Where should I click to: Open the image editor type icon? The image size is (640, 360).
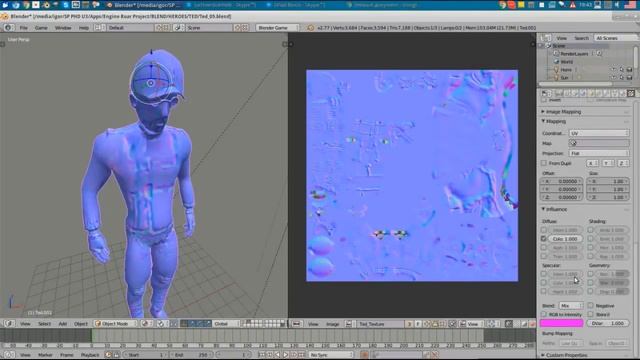coord(297,324)
